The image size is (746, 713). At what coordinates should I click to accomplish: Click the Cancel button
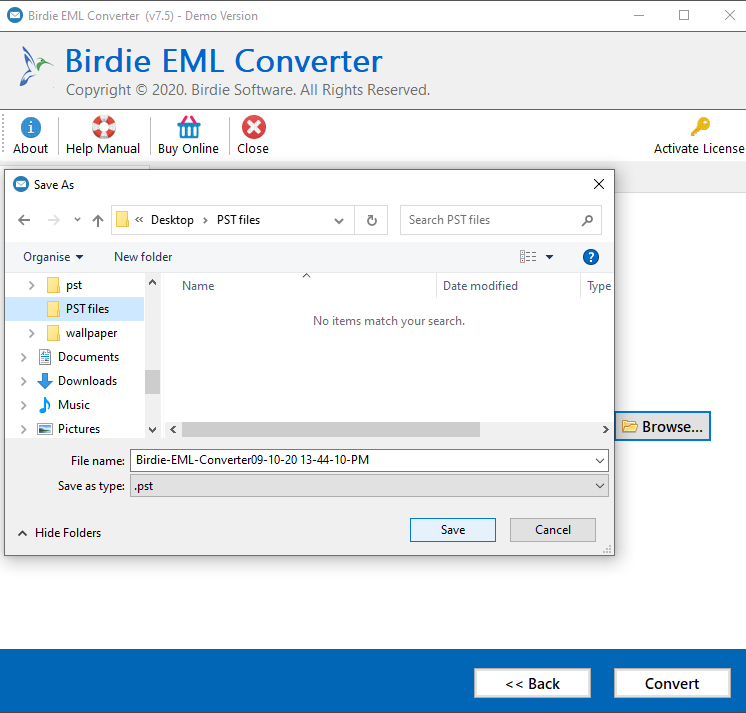[552, 530]
